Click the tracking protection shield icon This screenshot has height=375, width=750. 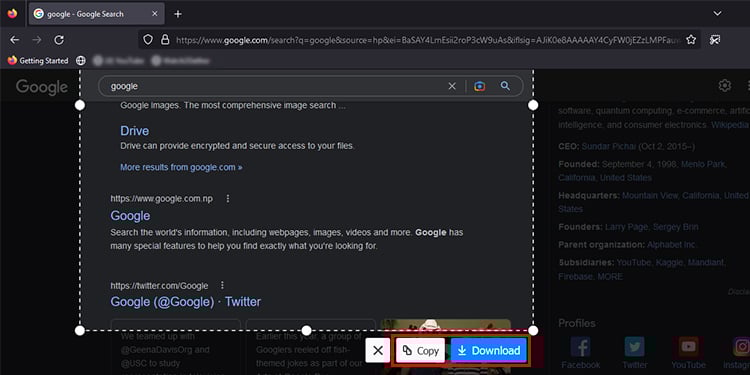[x=148, y=40]
